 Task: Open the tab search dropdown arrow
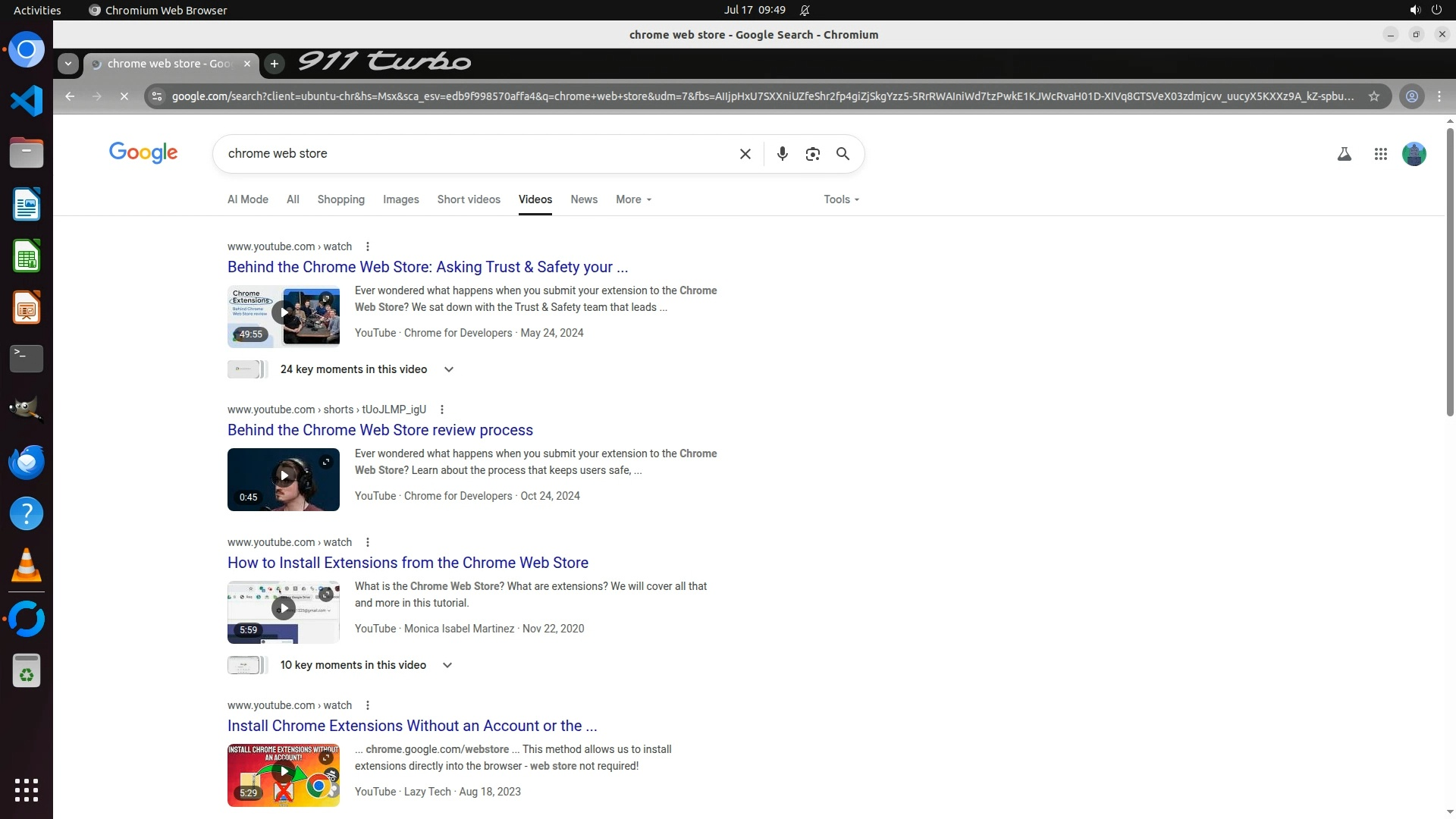tap(68, 64)
